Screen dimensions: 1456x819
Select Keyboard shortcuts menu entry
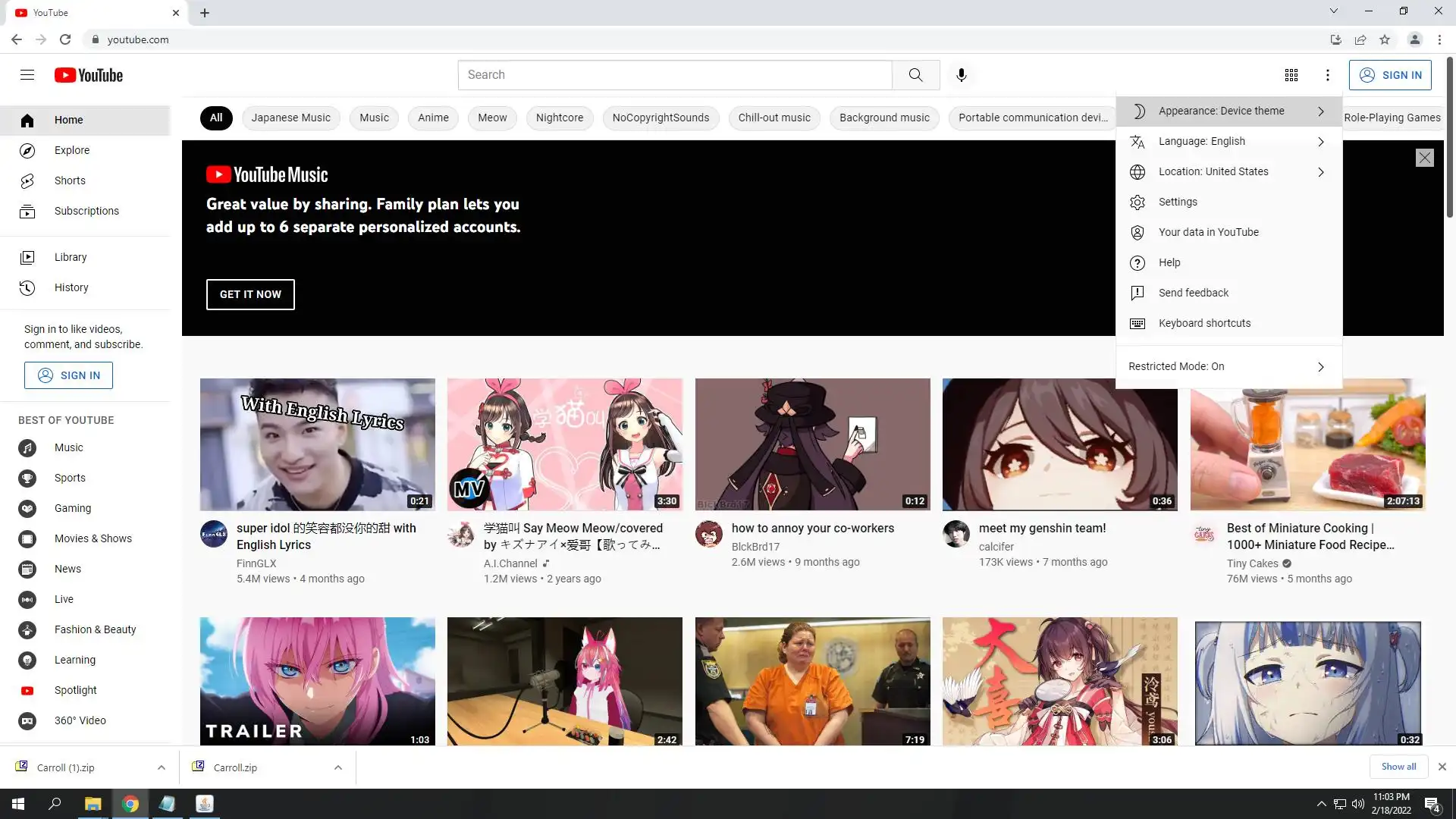[1204, 323]
